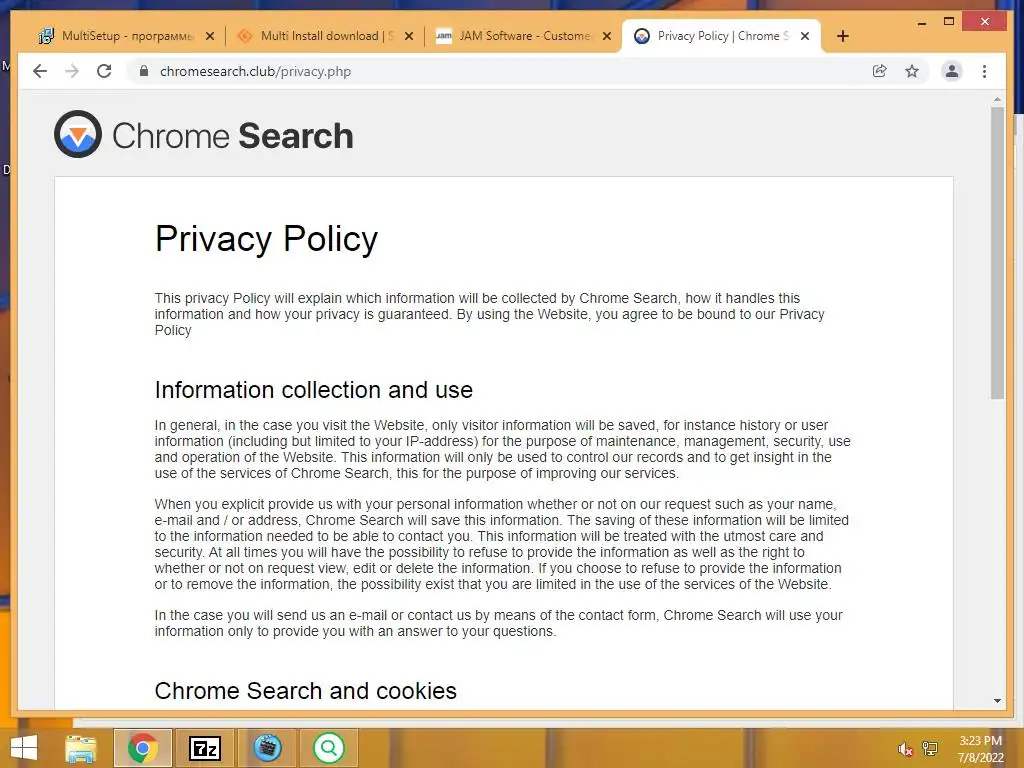Open green search app in taskbar
1024x768 pixels.
(329, 747)
